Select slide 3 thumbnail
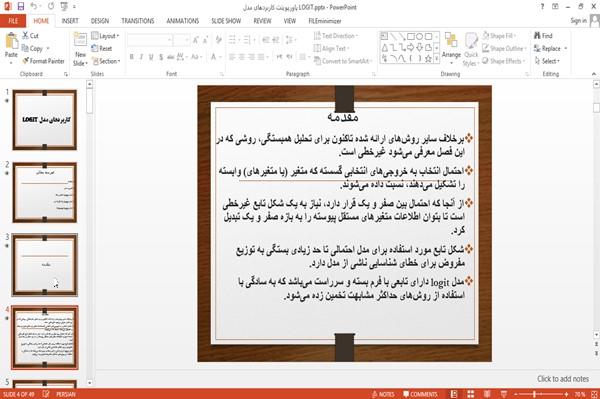 pos(45,265)
